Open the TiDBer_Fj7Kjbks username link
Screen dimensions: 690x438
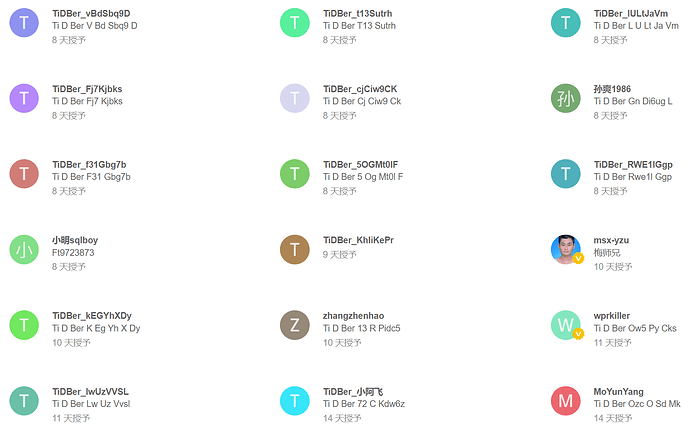(87, 89)
